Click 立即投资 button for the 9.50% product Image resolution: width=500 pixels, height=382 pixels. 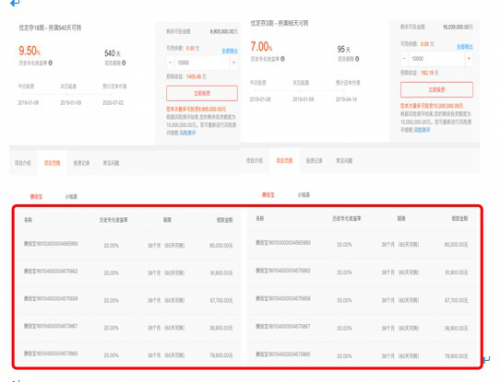pyautogui.click(x=202, y=93)
